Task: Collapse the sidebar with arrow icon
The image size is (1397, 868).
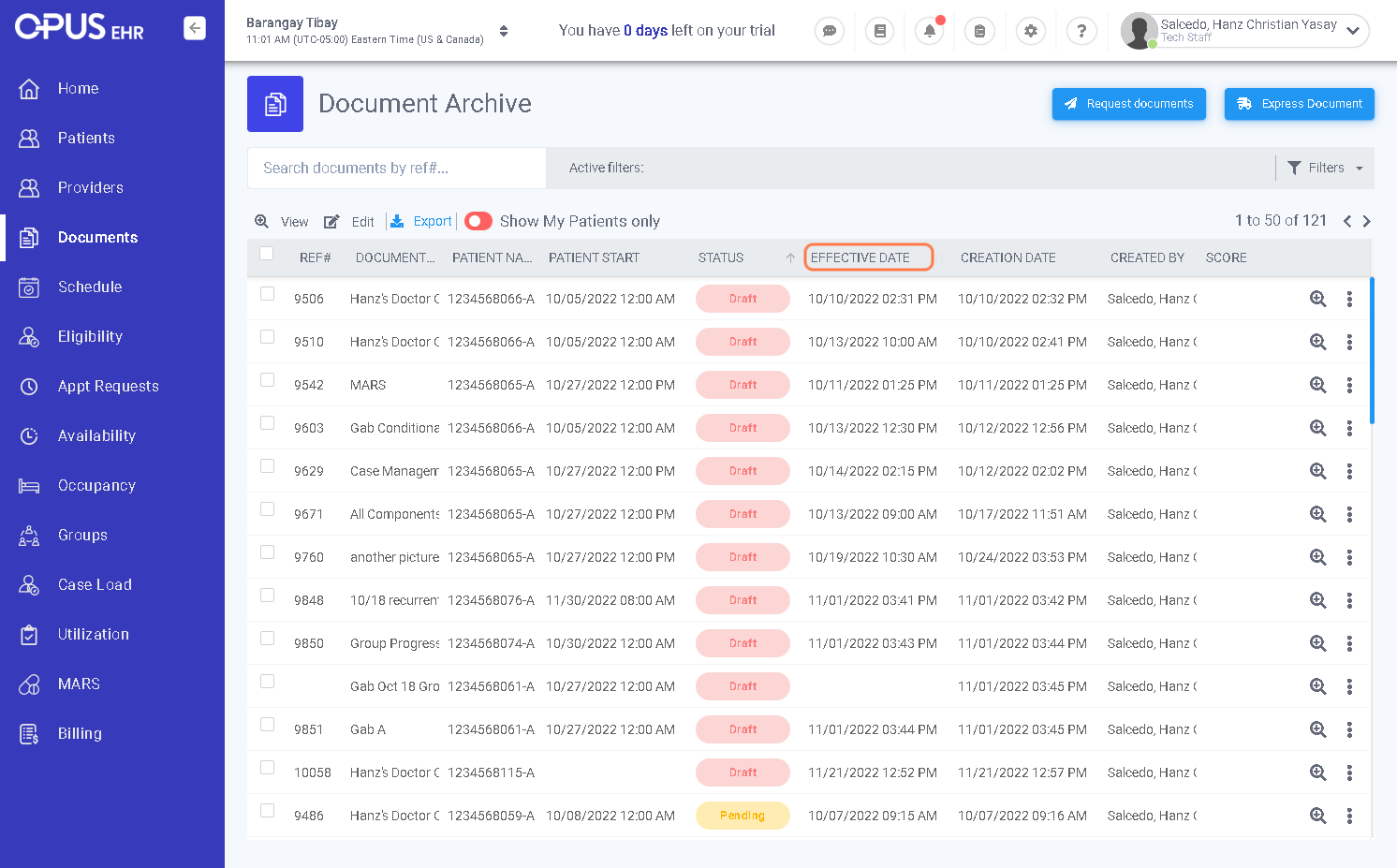Action: 195,28
